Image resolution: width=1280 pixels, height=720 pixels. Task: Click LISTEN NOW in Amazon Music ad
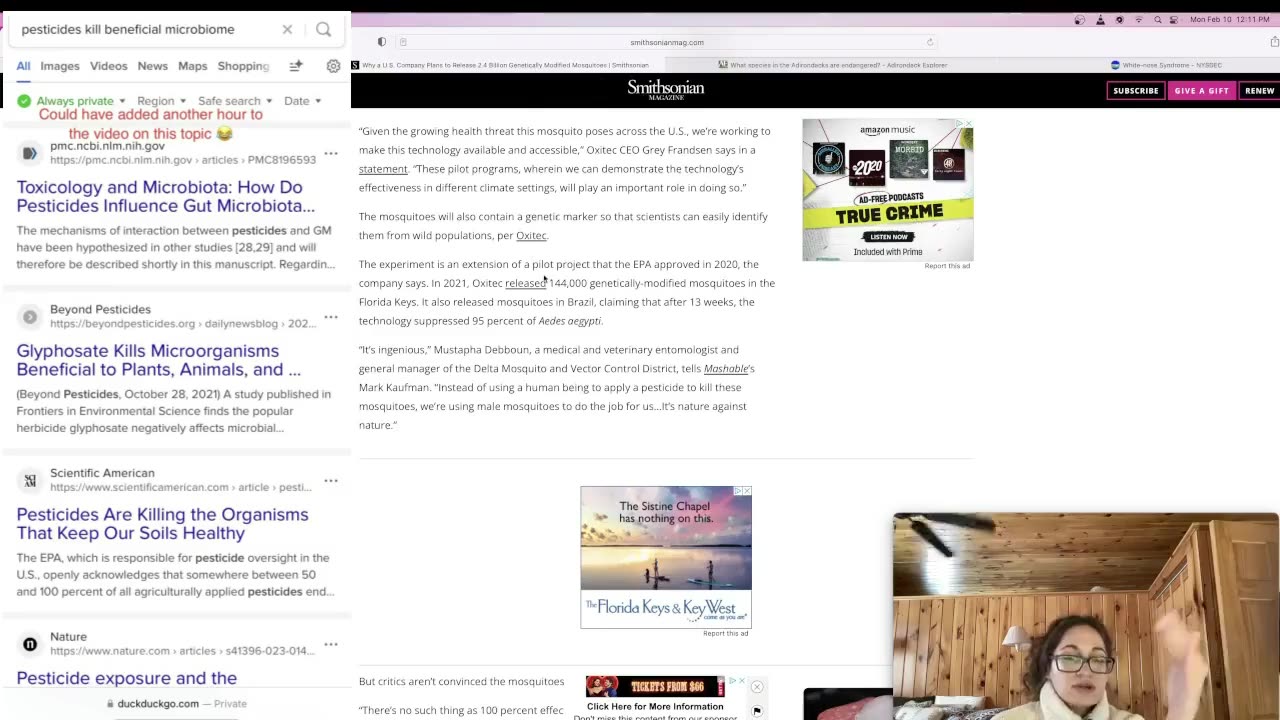tap(888, 237)
